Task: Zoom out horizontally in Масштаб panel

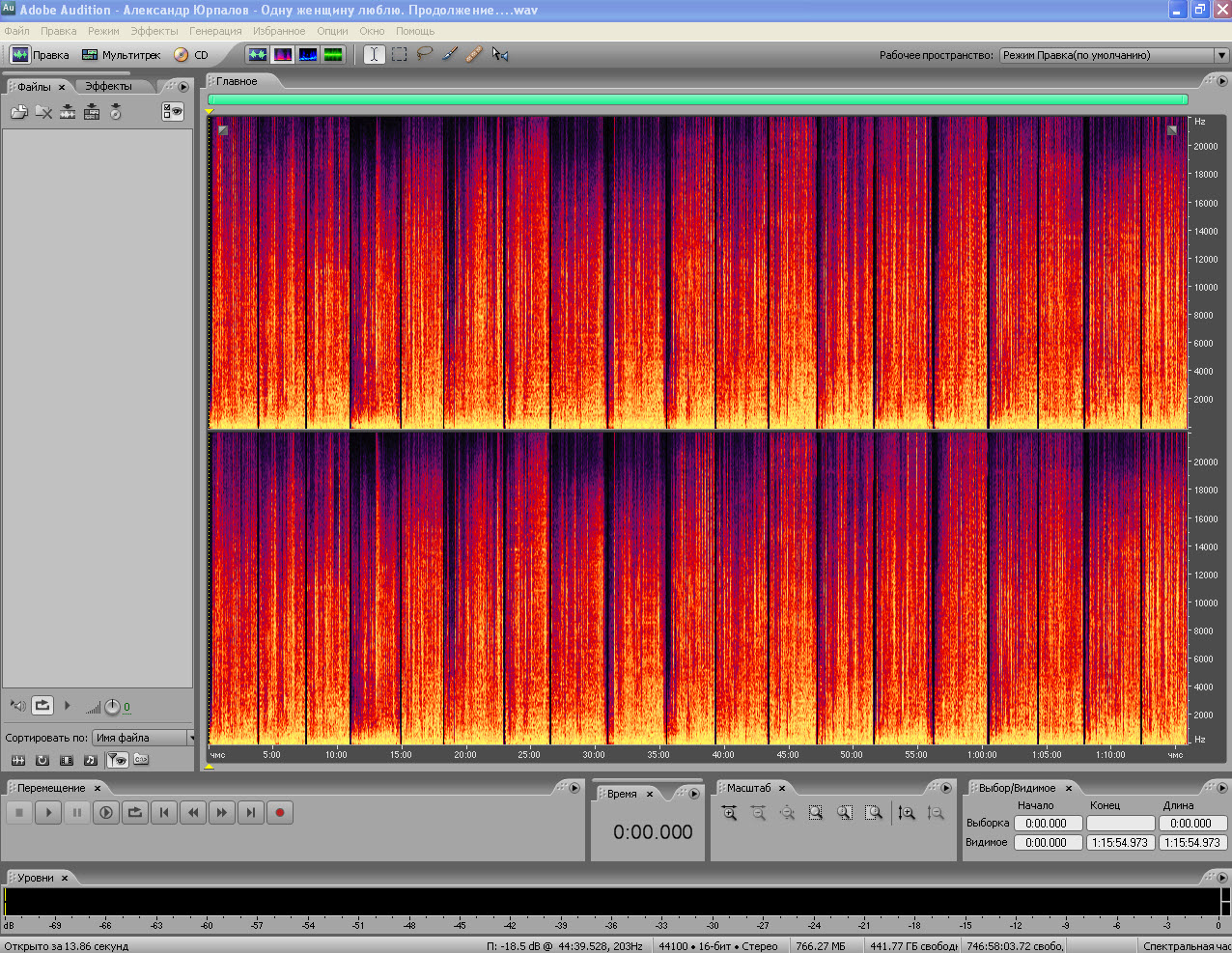Action: [758, 813]
